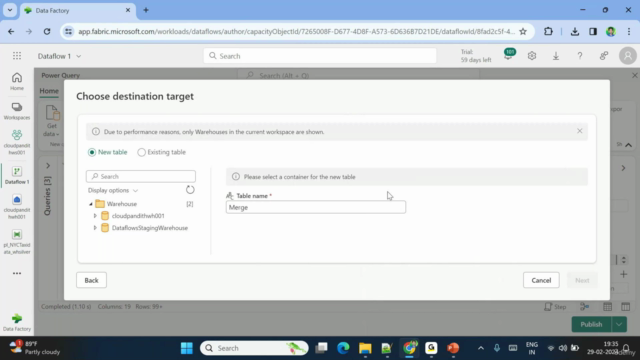Open the app launcher grid
The width and height of the screenshot is (640, 360).
[17, 56]
